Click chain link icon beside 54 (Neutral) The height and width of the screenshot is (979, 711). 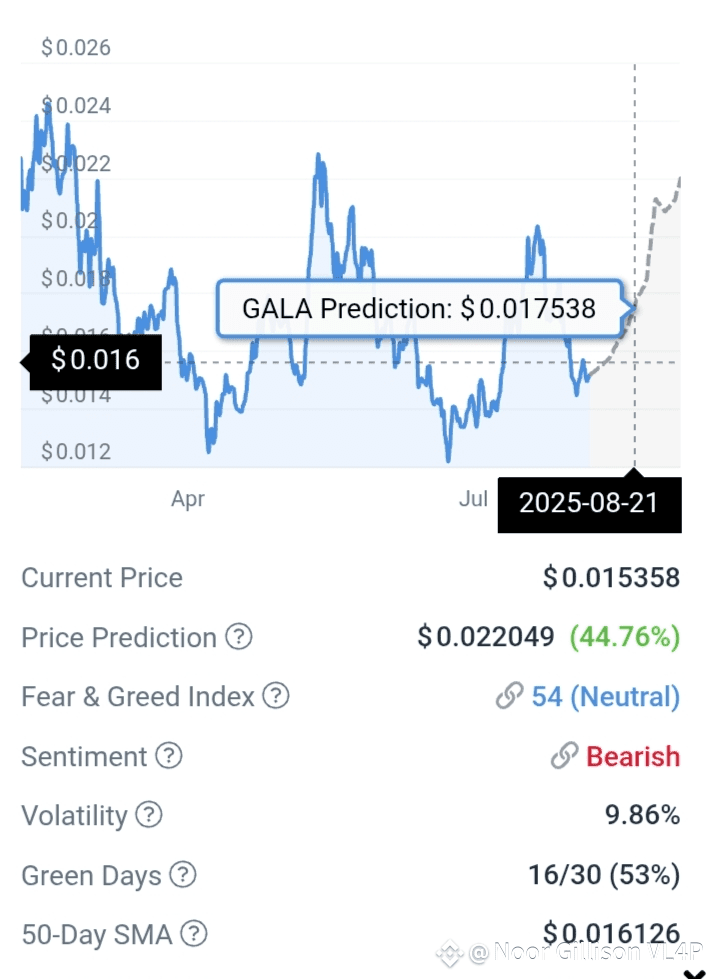(509, 696)
